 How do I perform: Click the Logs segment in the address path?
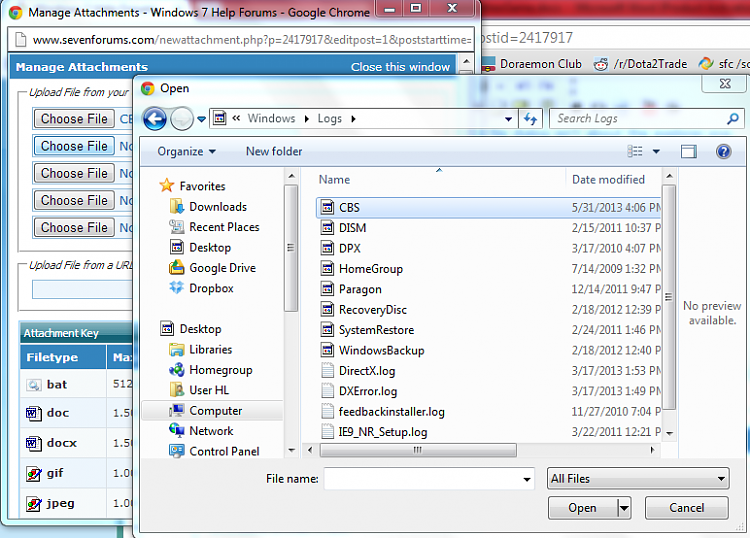pos(330,119)
